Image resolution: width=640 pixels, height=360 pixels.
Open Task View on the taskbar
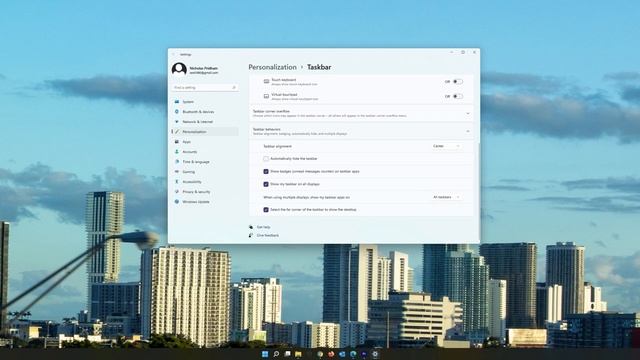(x=287, y=354)
